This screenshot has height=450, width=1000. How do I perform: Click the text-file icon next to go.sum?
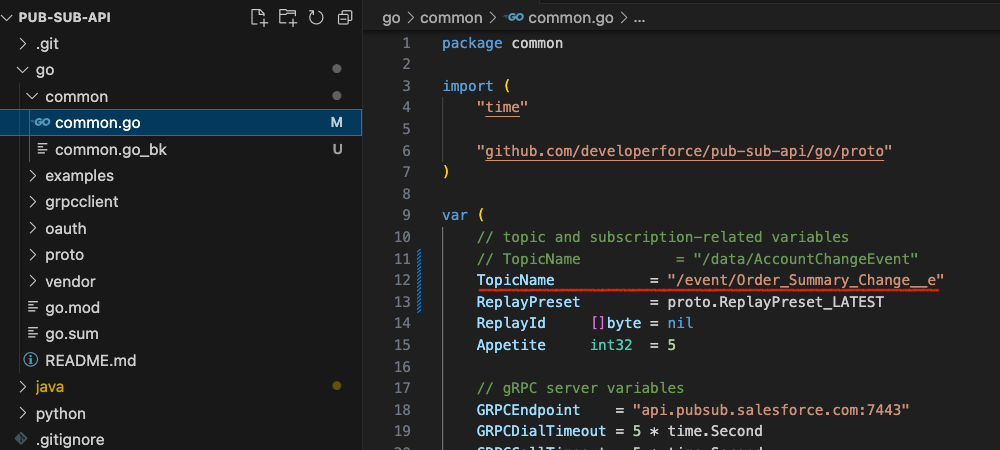pos(33,334)
